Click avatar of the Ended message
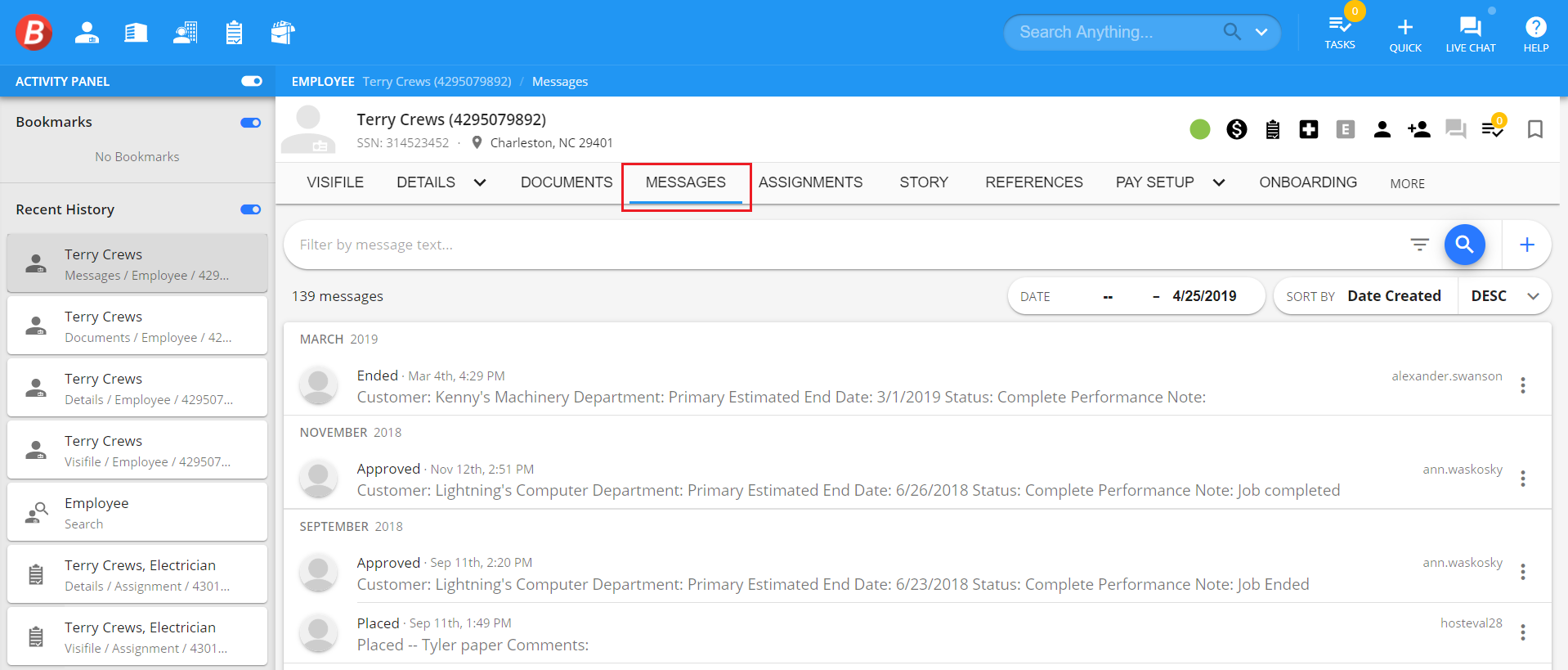The height and width of the screenshot is (670, 1568). (x=319, y=385)
